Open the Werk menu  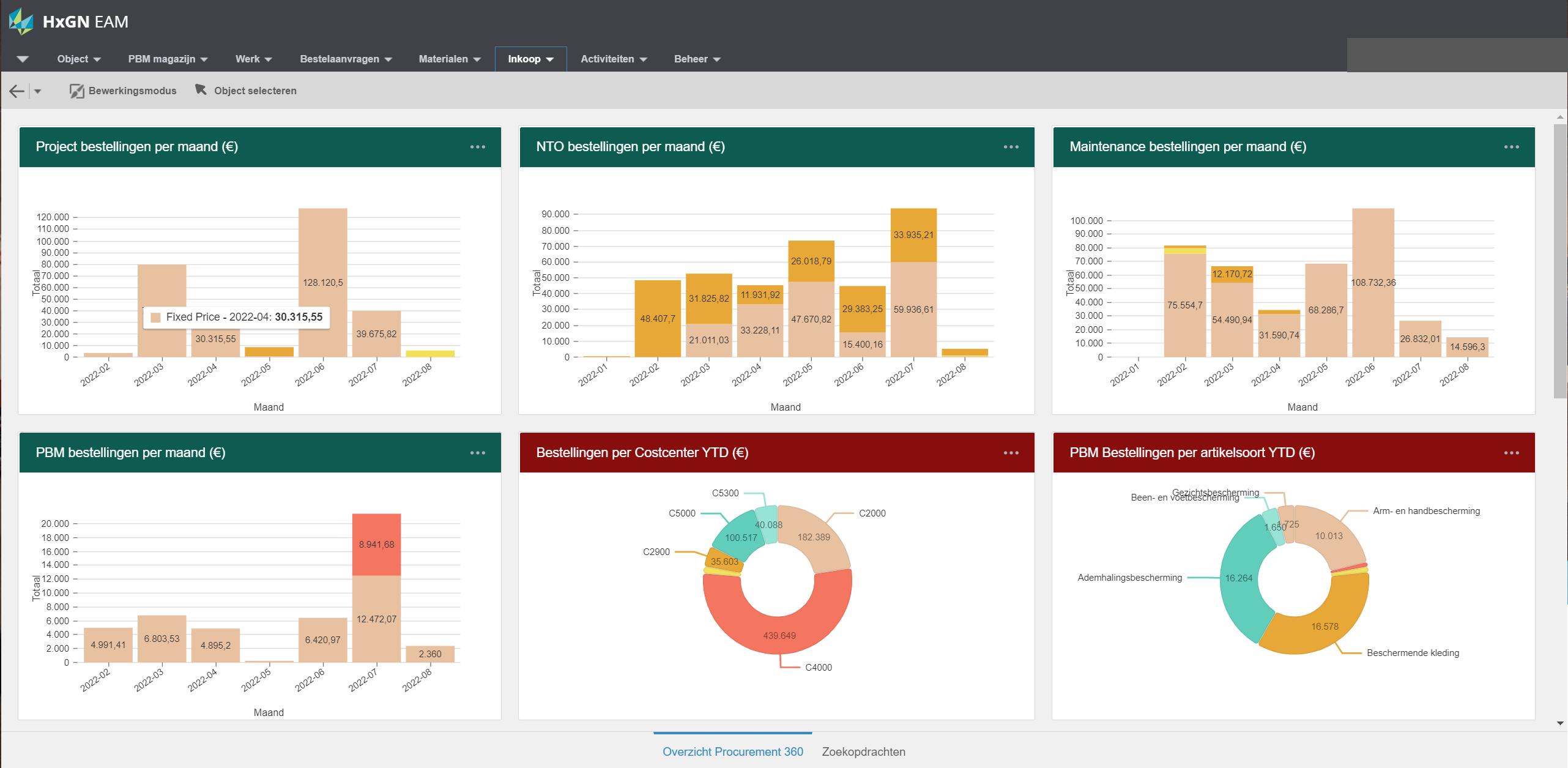[253, 59]
